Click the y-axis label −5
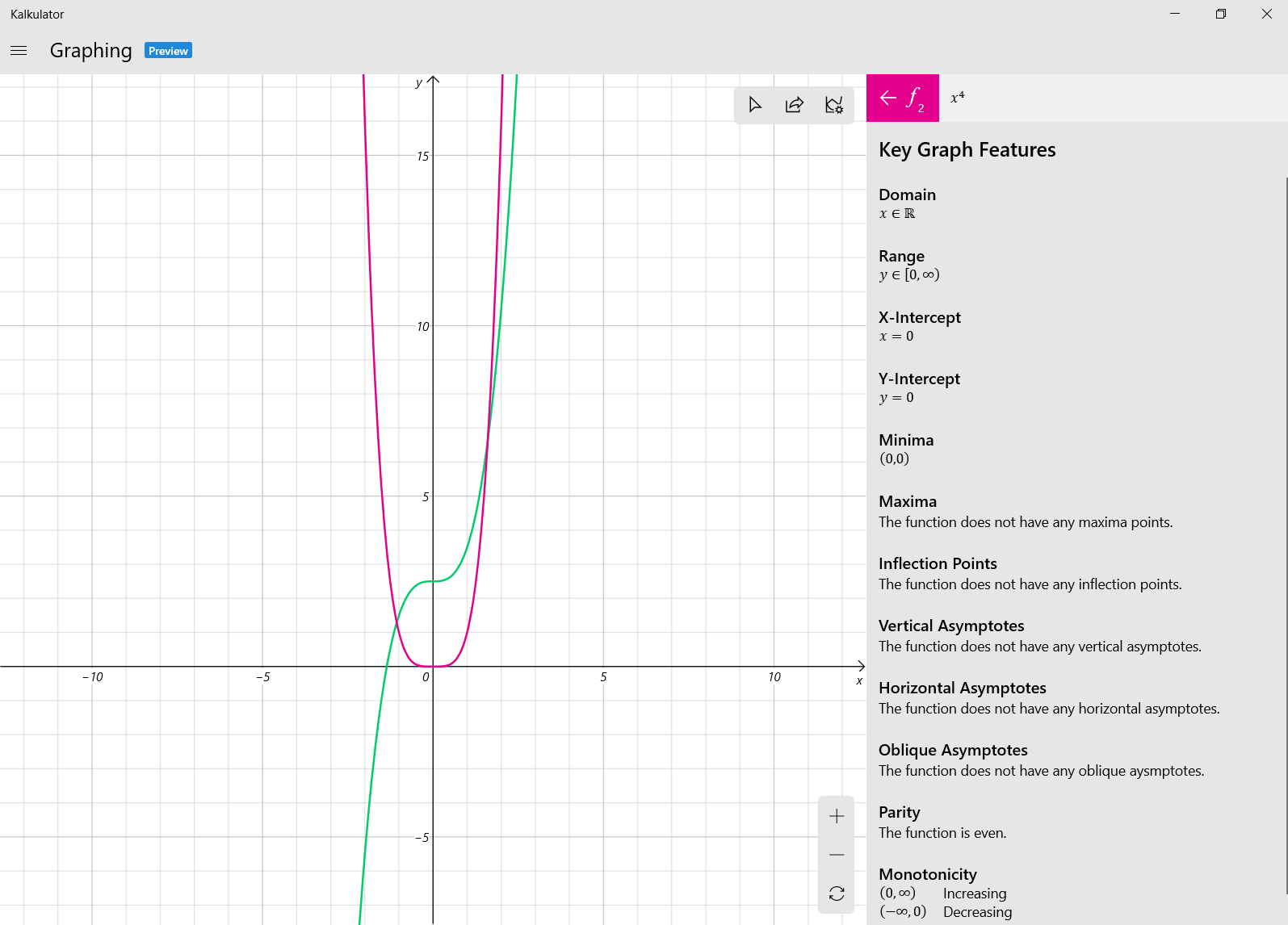Viewport: 1288px width, 925px height. 422,838
